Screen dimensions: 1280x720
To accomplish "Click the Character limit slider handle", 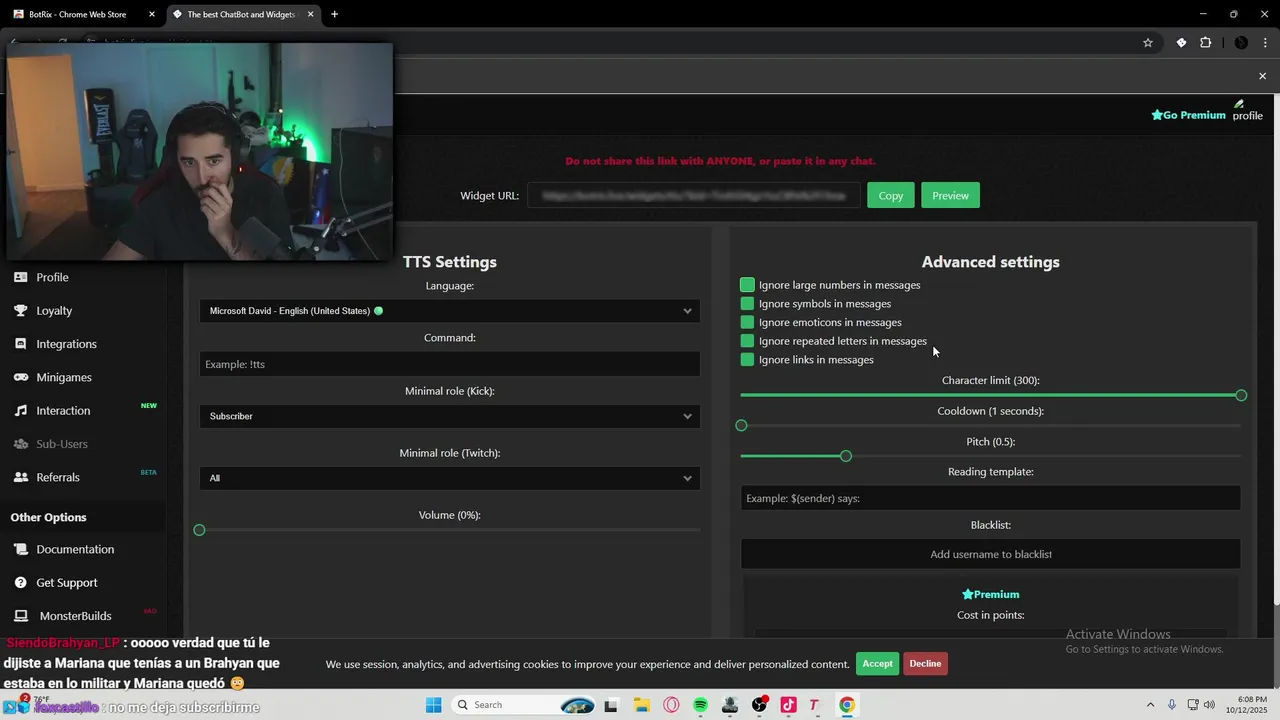I will 1241,396.
